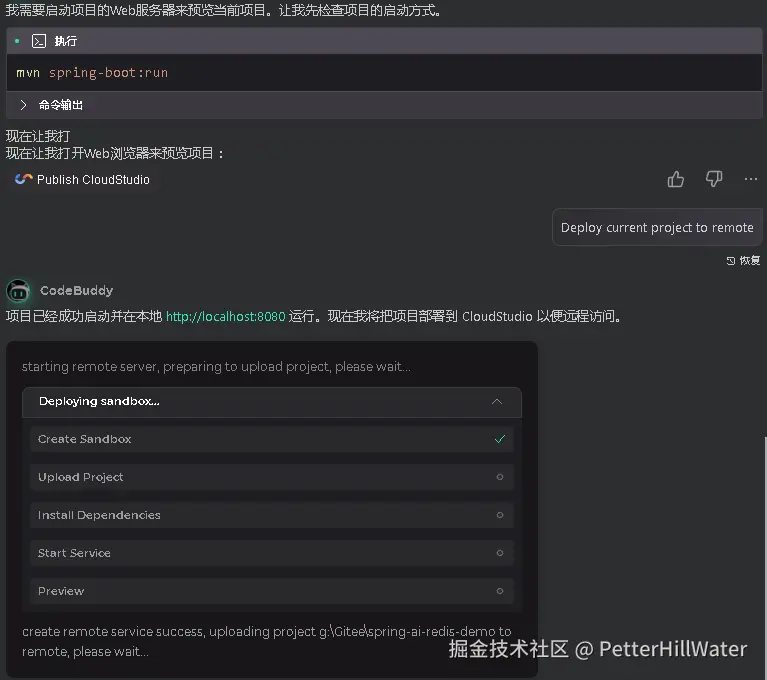Click the Install Dependencies pending status circle
The height and width of the screenshot is (680, 767).
point(500,515)
